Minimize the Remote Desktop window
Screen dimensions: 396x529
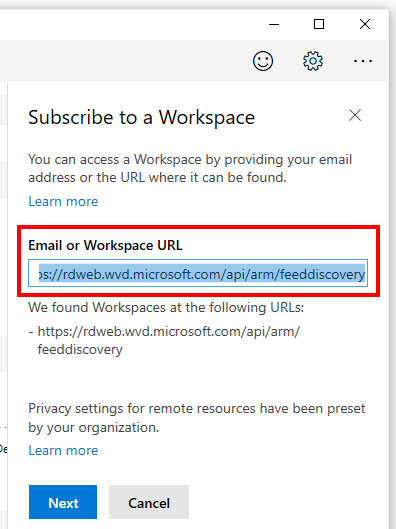(x=274, y=24)
